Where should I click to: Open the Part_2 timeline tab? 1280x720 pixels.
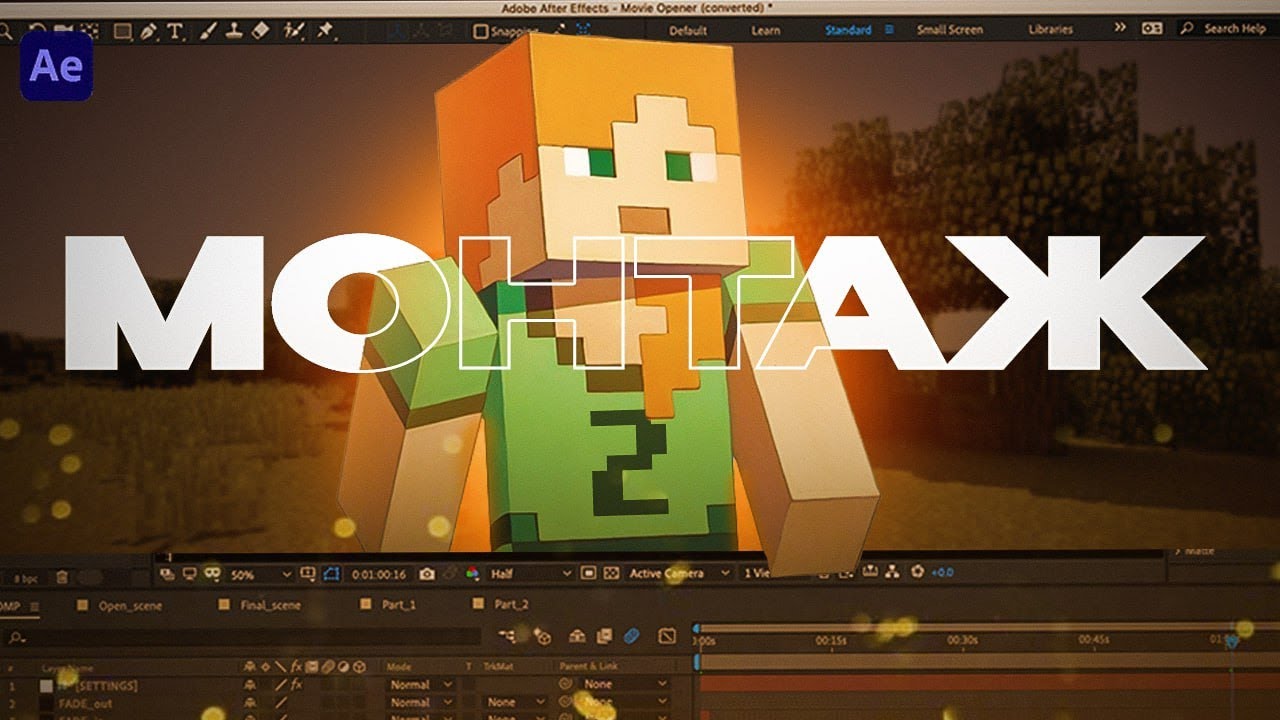pyautogui.click(x=511, y=605)
